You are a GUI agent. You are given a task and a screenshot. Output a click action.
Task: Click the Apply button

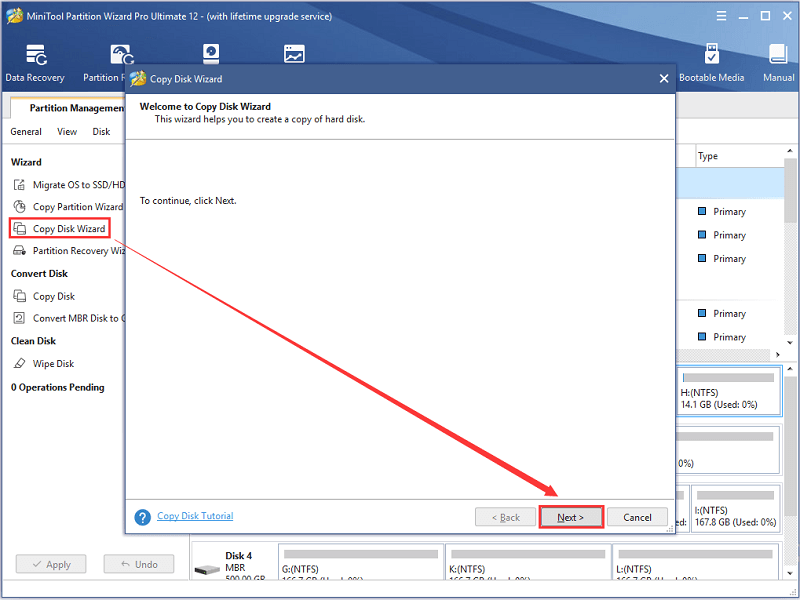coord(51,564)
